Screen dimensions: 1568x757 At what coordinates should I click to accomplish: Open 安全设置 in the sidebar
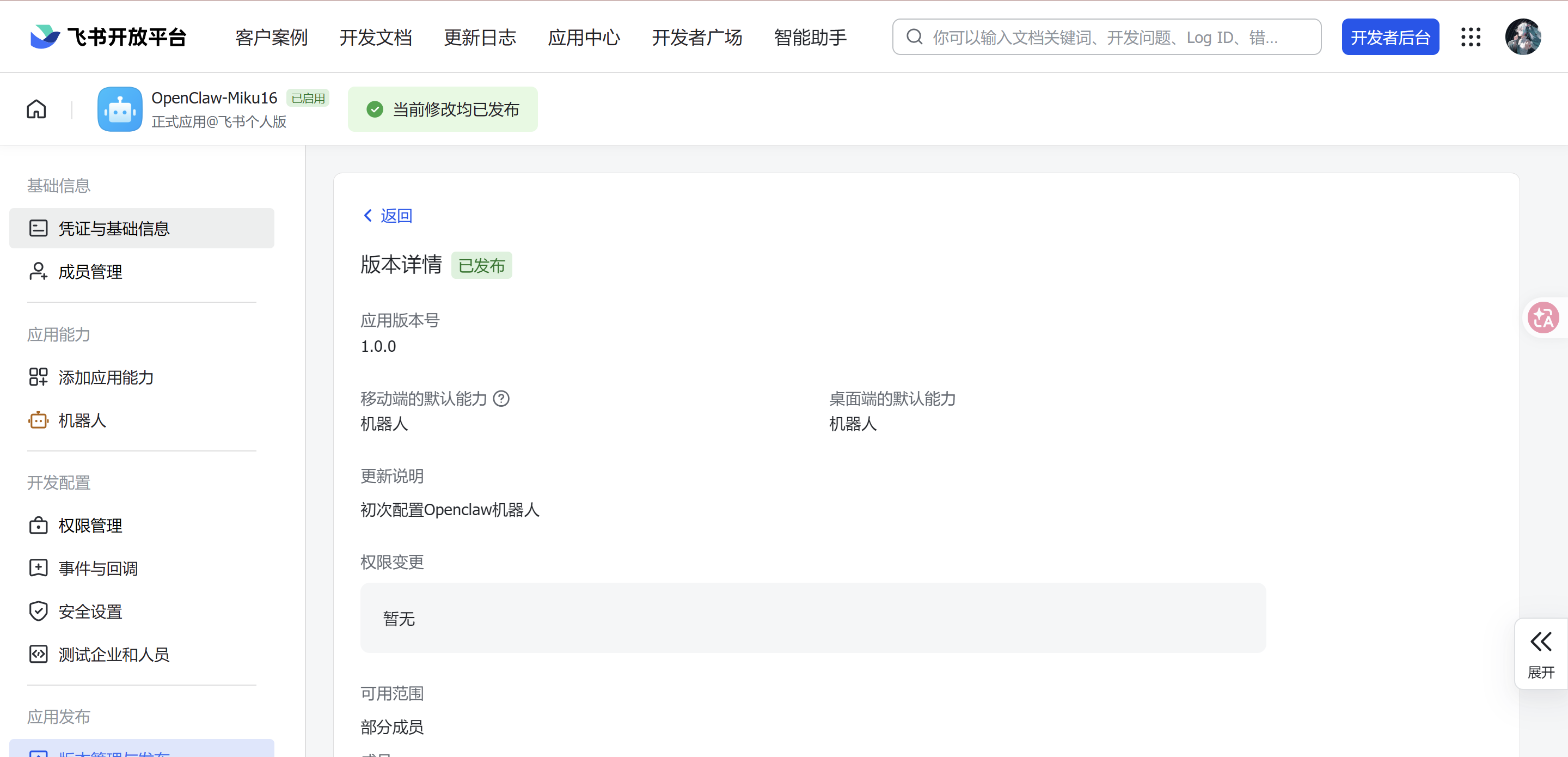click(x=90, y=612)
